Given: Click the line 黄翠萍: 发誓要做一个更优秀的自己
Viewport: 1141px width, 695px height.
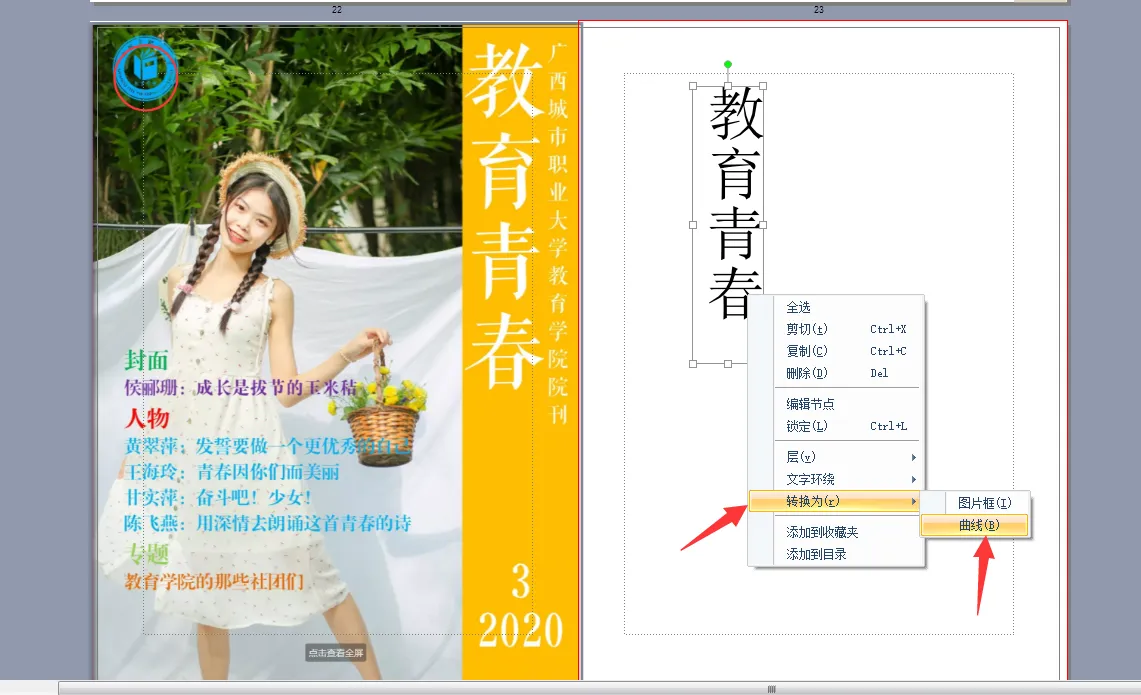Looking at the screenshot, I should tap(268, 446).
